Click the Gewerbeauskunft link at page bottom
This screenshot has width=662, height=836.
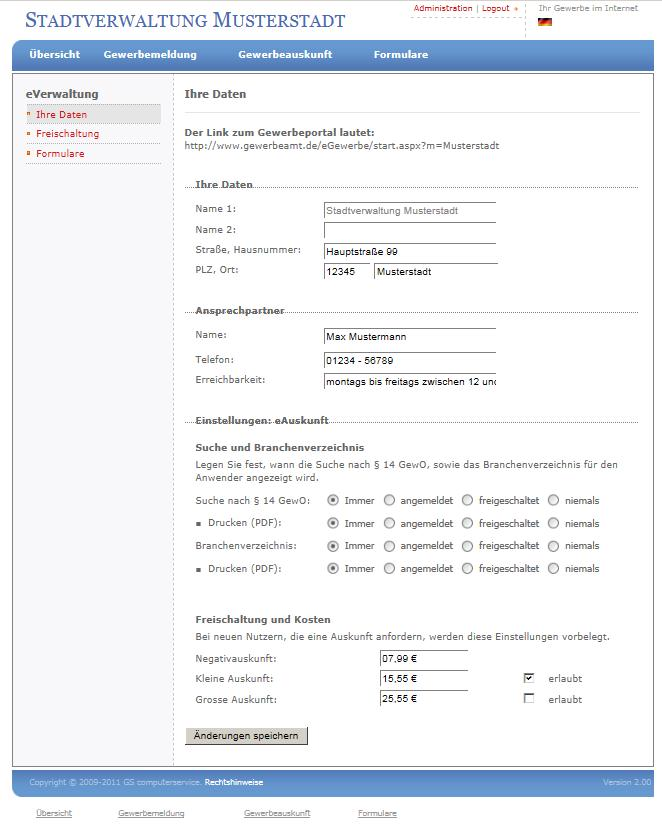tap(277, 814)
